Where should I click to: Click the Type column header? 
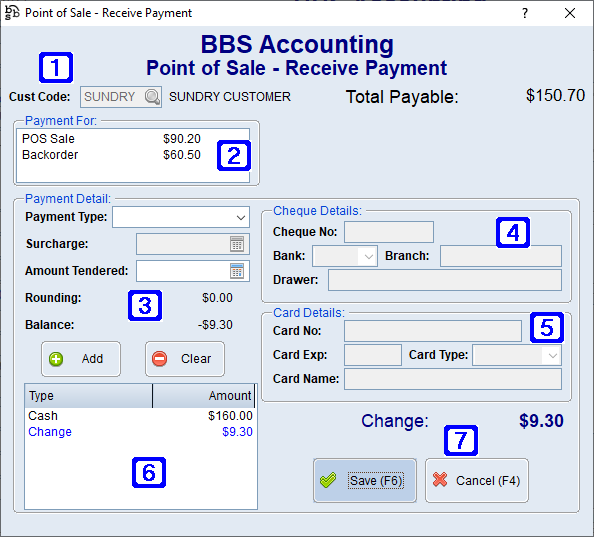[x=89, y=396]
